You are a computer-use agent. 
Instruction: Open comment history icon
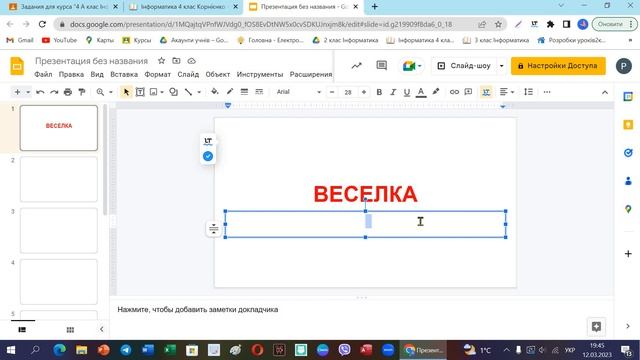click(x=382, y=65)
